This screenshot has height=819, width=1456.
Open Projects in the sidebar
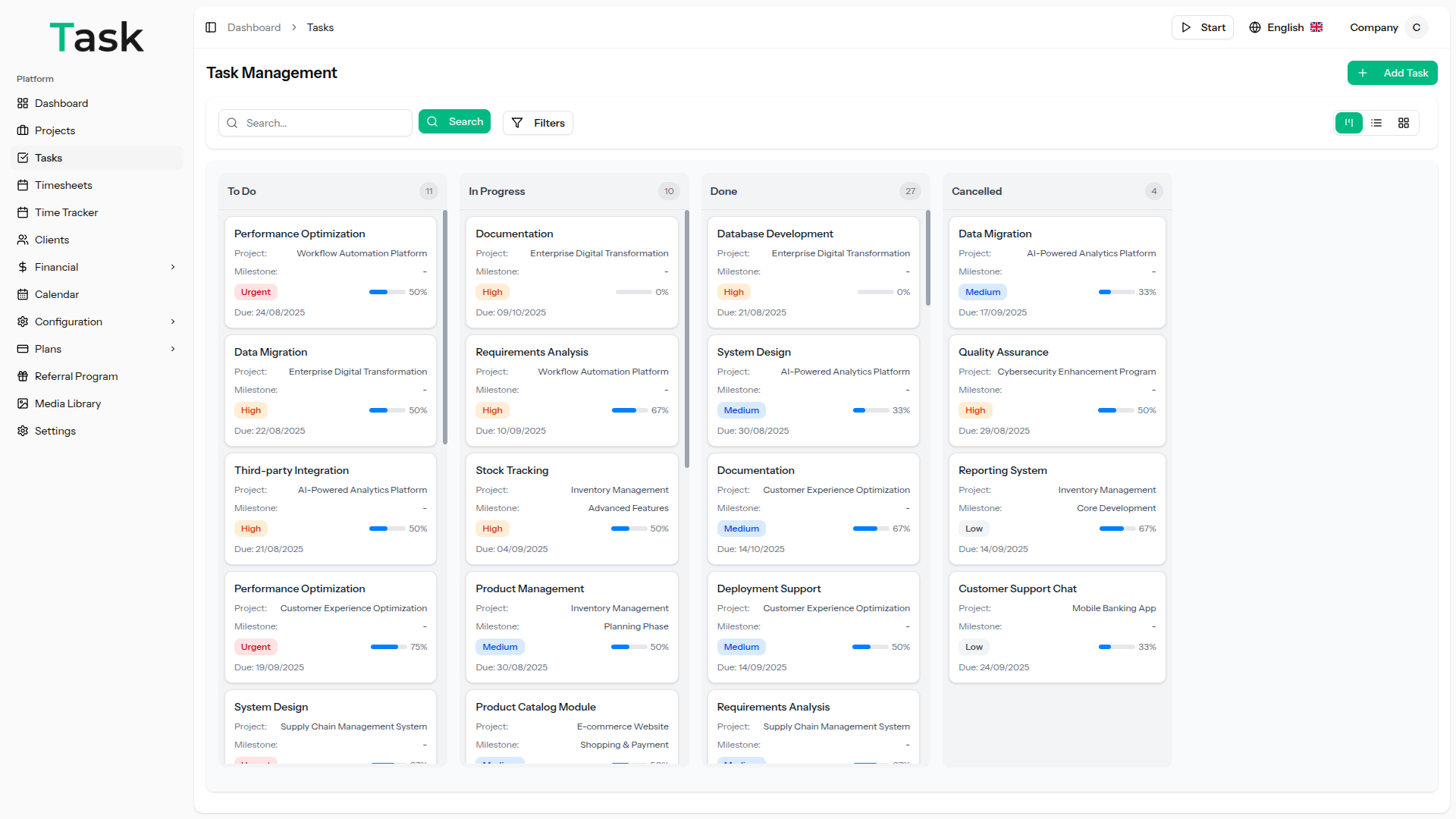point(55,130)
